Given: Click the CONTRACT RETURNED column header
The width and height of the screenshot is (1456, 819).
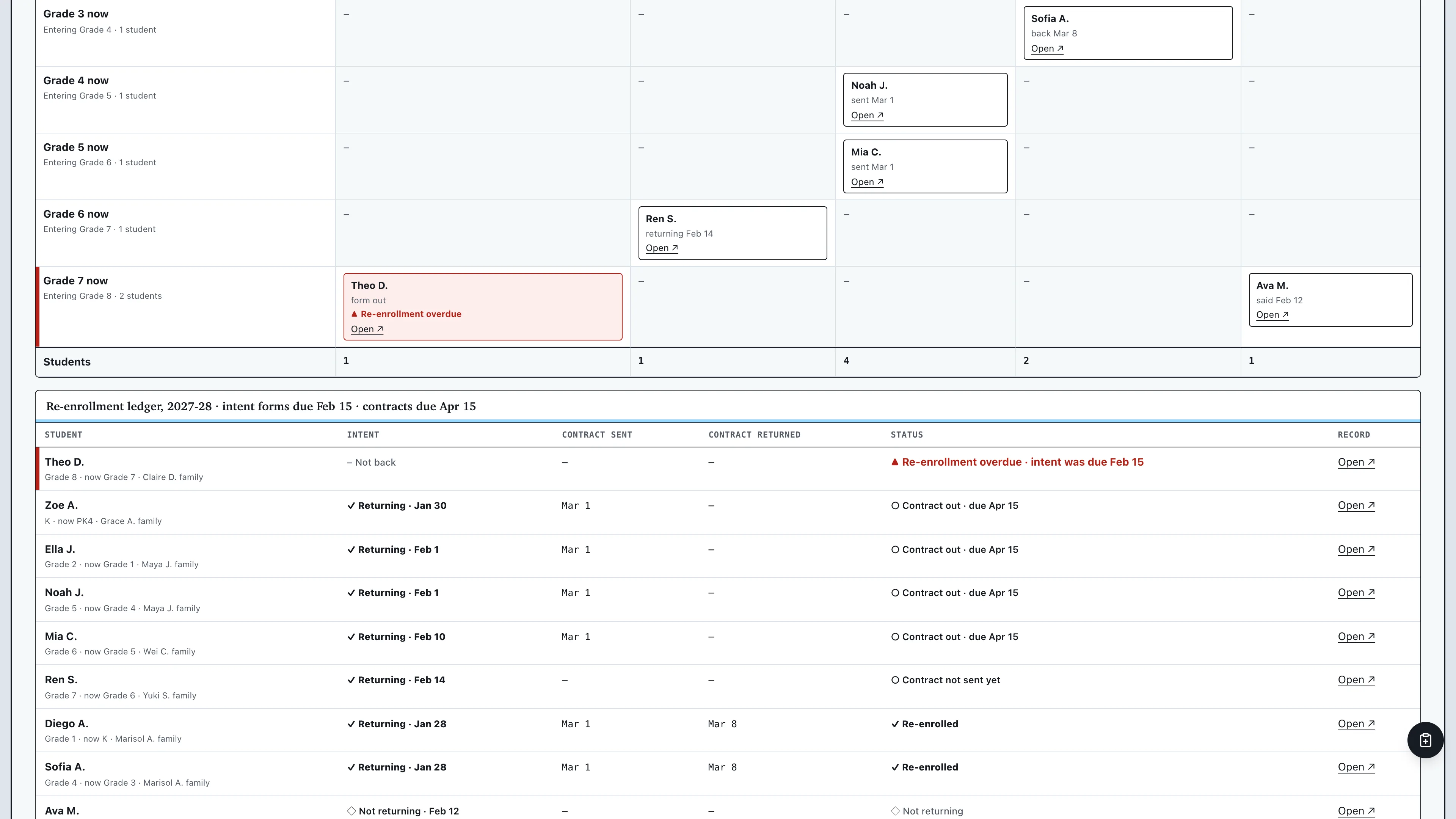Looking at the screenshot, I should pos(754,435).
